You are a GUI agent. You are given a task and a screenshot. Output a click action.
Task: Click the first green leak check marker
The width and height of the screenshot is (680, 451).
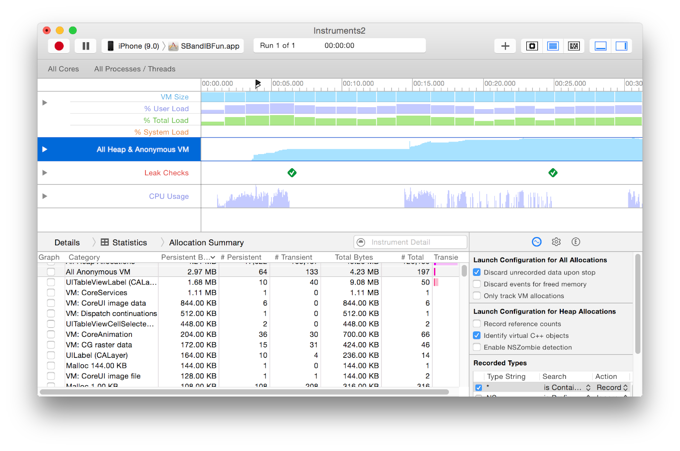pyautogui.click(x=292, y=173)
